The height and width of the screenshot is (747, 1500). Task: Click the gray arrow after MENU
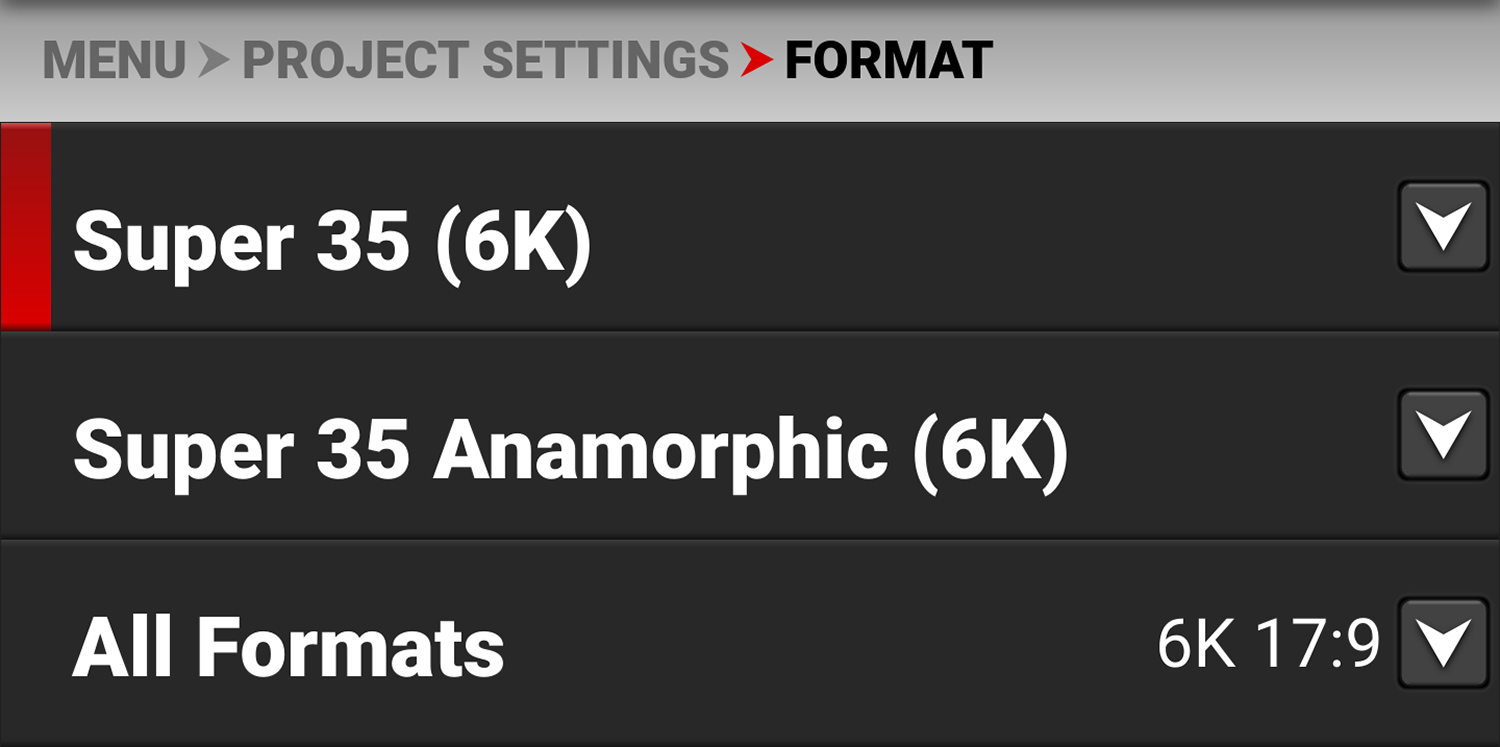(x=214, y=61)
